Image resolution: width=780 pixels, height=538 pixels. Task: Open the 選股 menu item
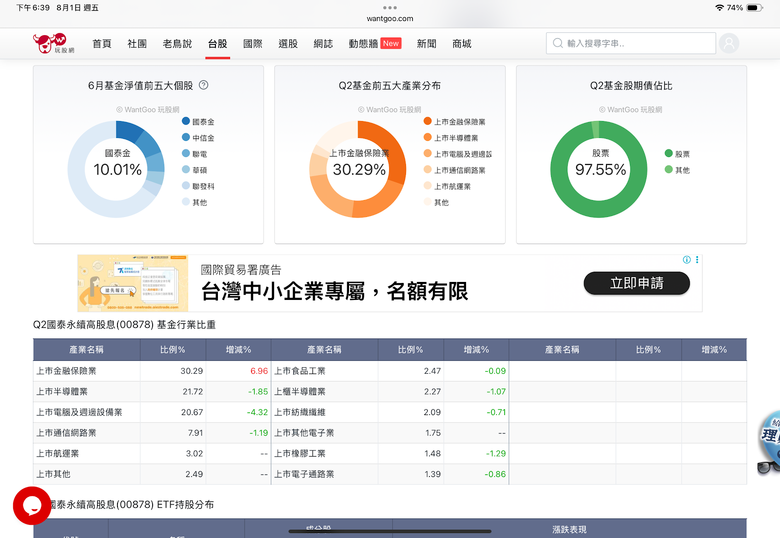click(288, 44)
